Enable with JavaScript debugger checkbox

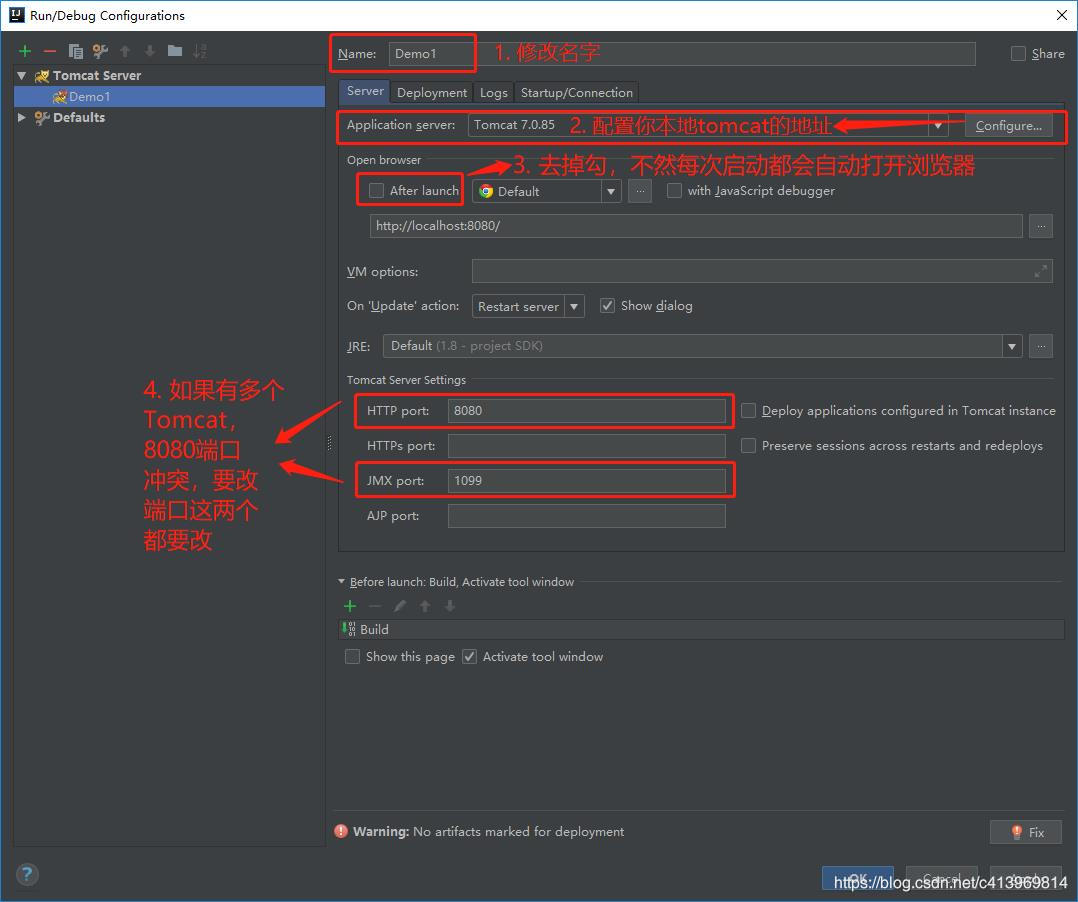[x=674, y=190]
